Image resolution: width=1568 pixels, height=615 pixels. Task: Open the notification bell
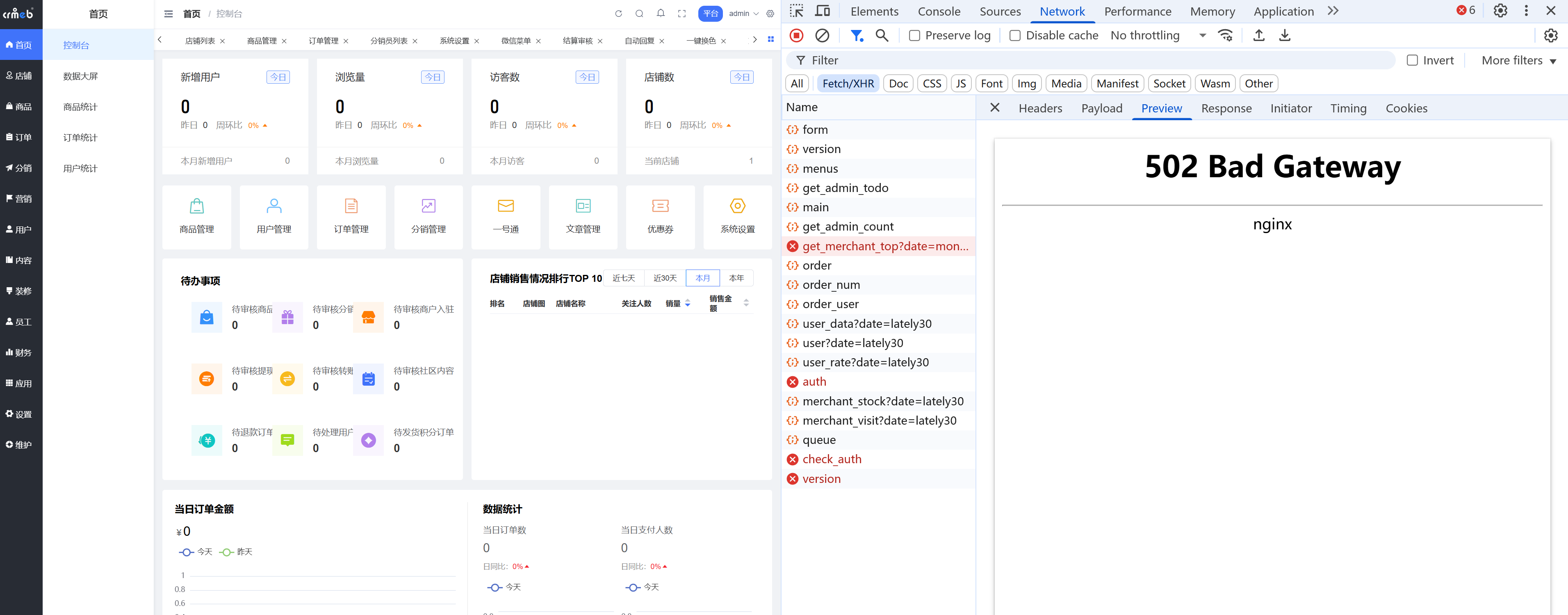click(x=661, y=14)
